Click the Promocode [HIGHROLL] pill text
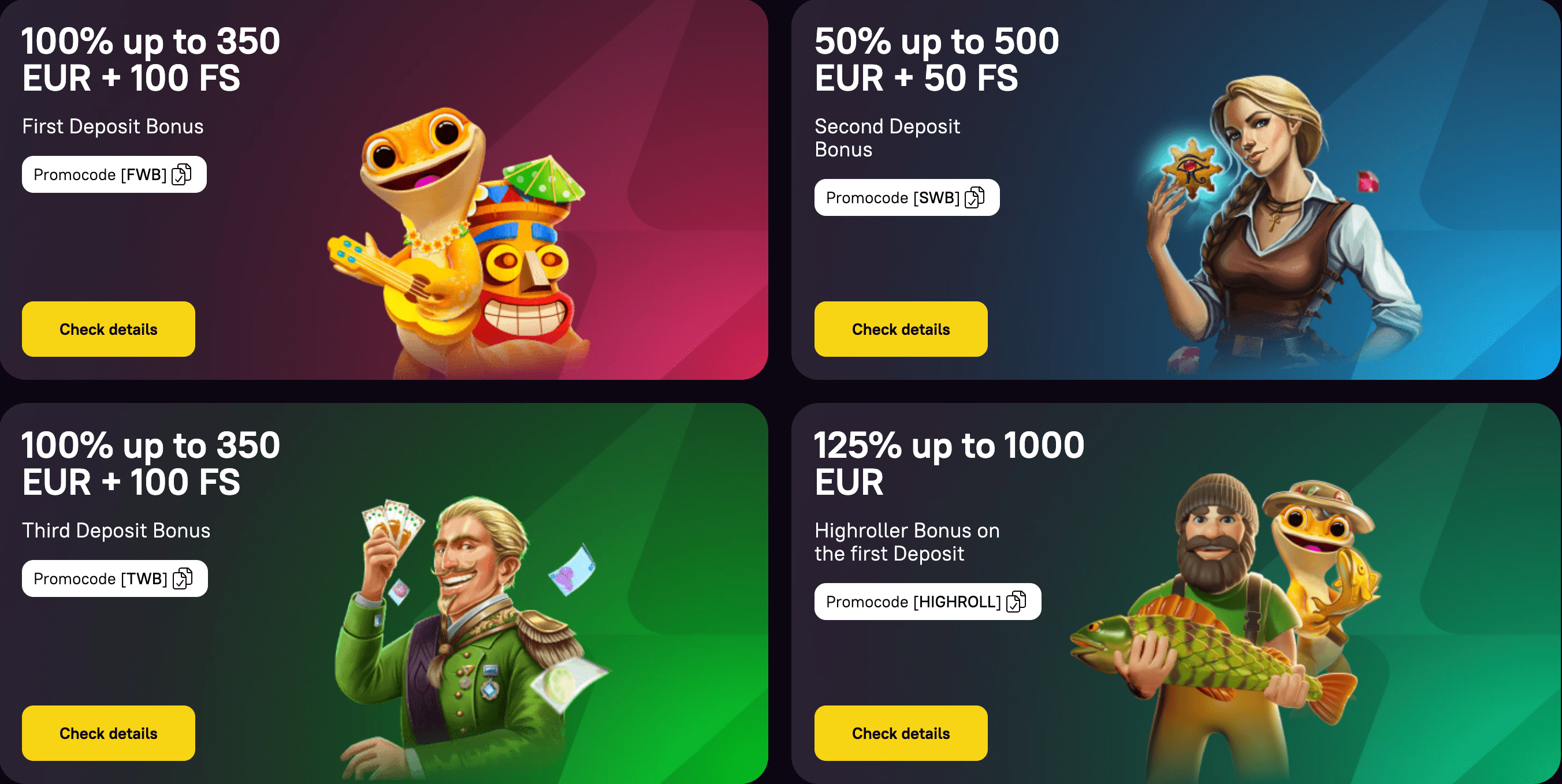 click(913, 602)
